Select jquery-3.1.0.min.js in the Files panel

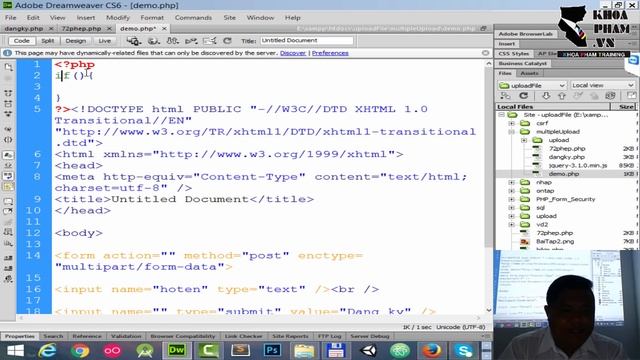pos(578,165)
